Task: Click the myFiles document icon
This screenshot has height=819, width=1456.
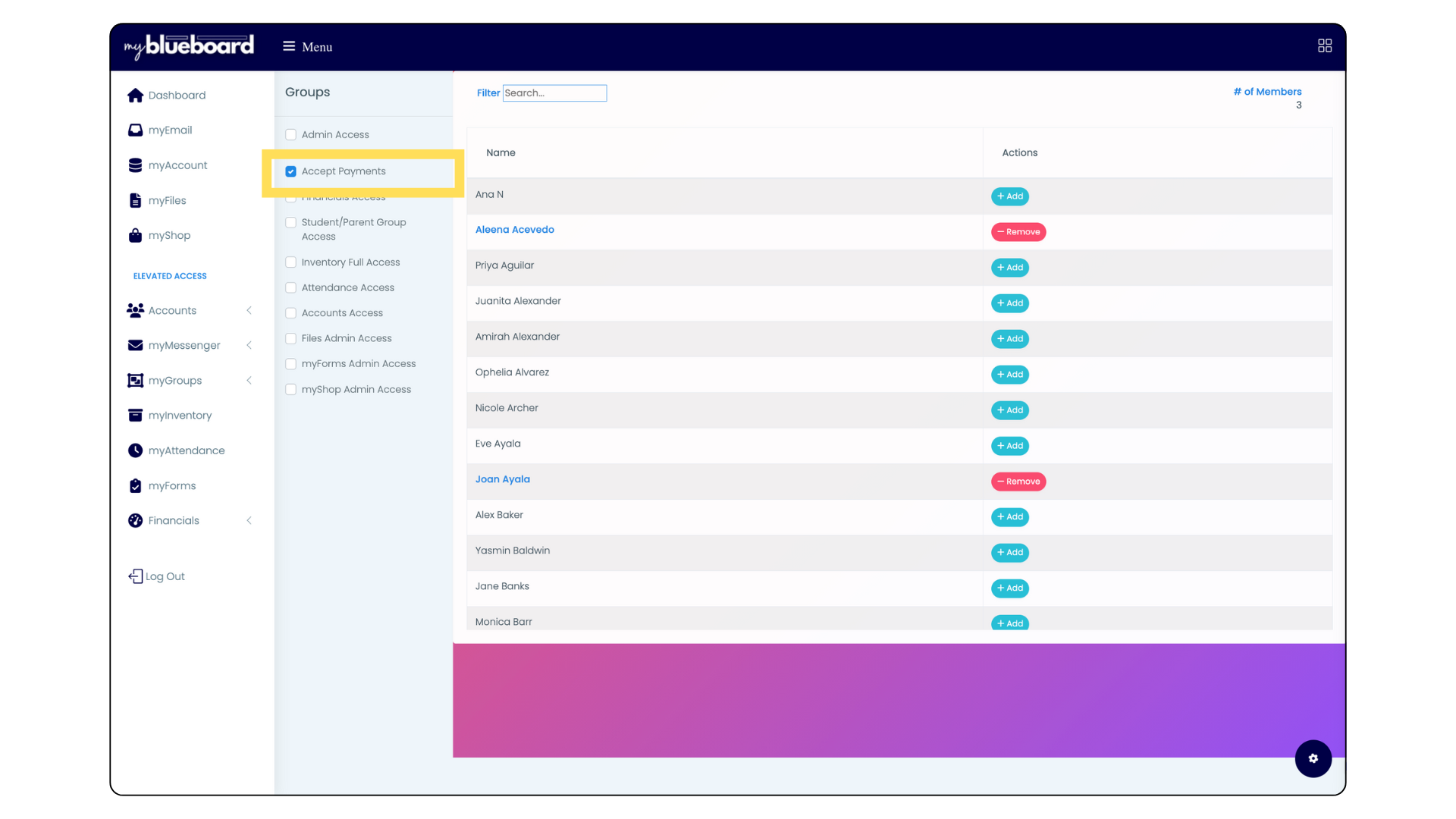Action: click(x=135, y=200)
